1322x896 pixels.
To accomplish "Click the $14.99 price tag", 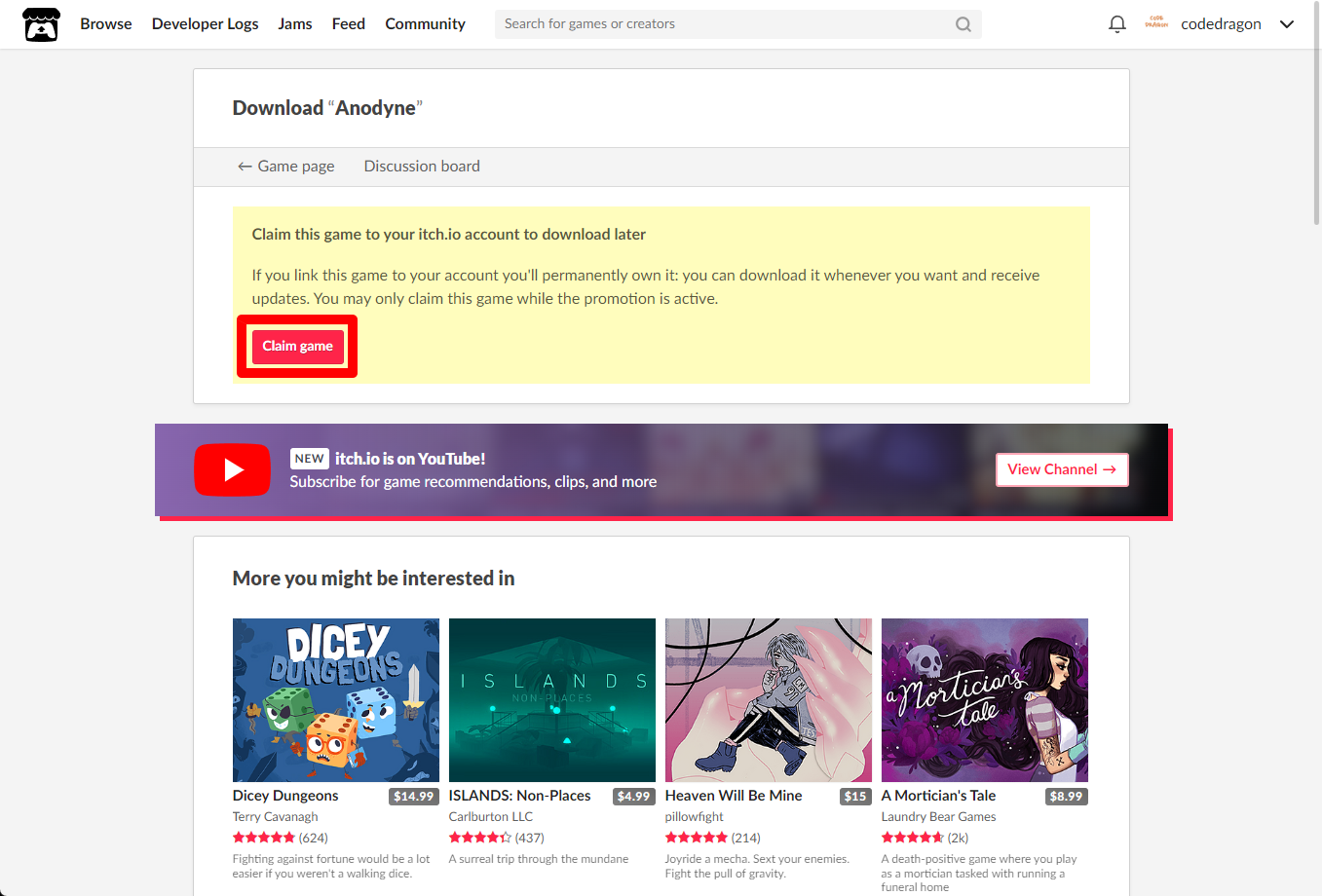I will coord(414,797).
